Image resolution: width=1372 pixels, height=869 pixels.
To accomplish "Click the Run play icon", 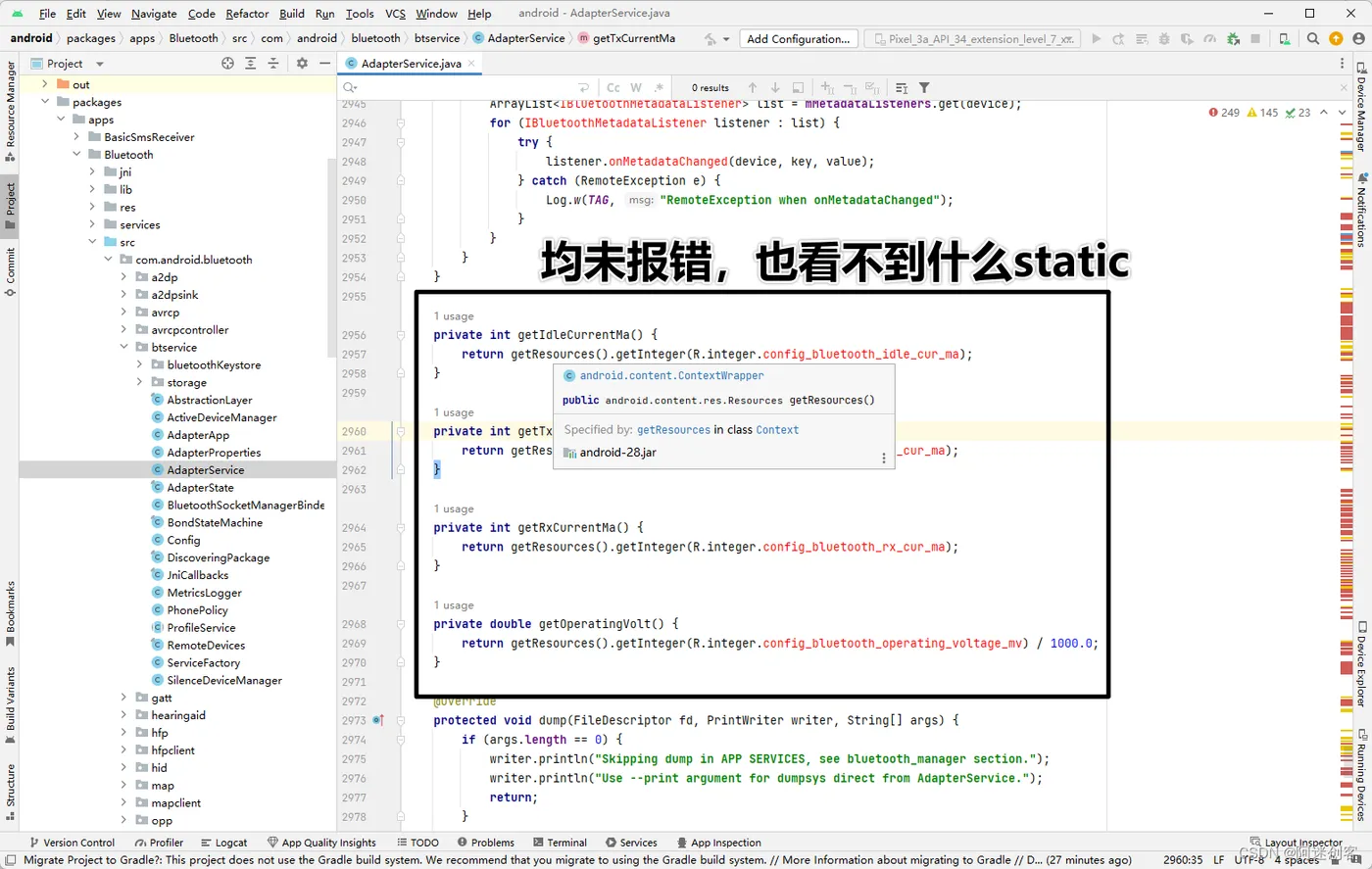I will click(1096, 39).
